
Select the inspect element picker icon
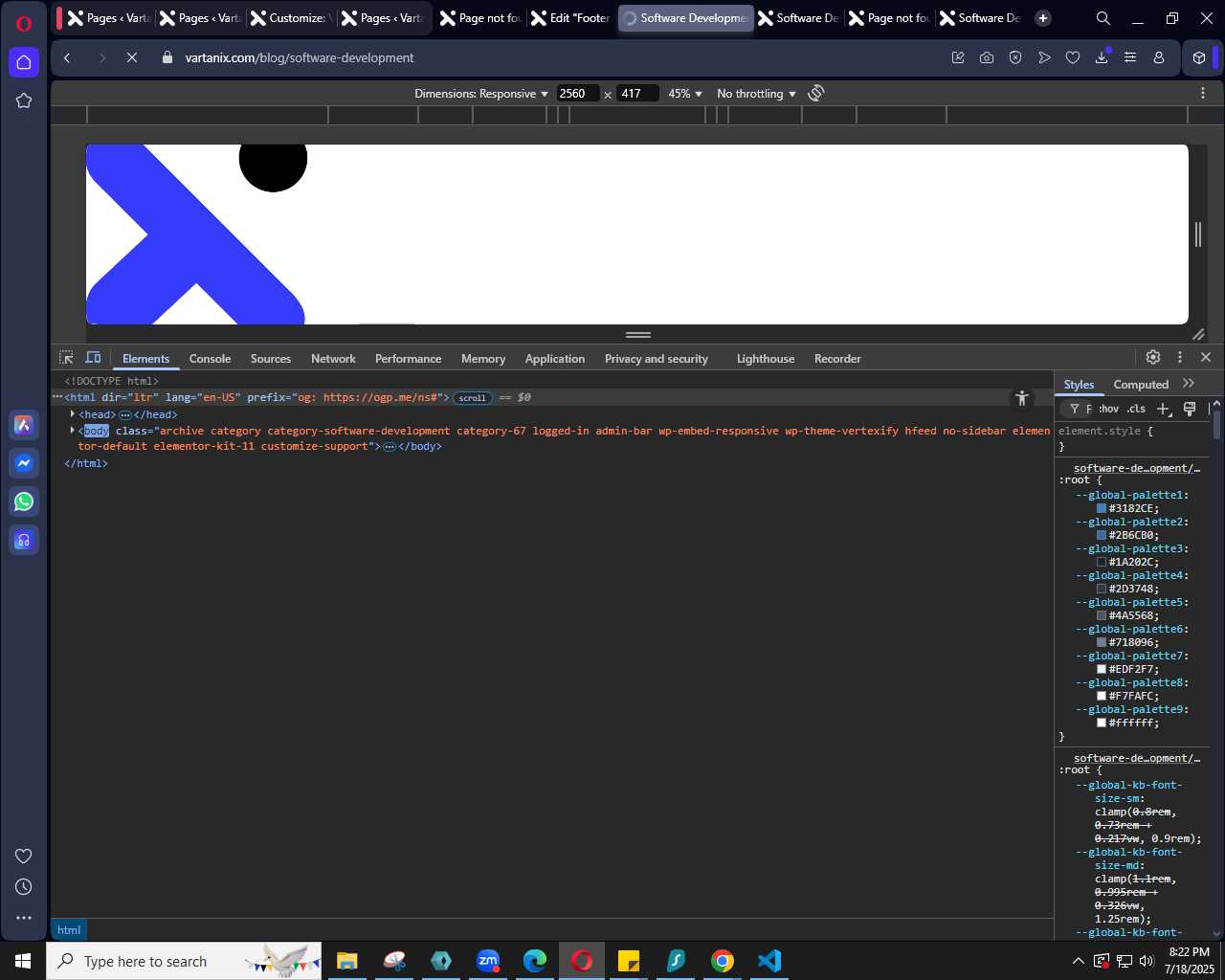[x=66, y=358]
